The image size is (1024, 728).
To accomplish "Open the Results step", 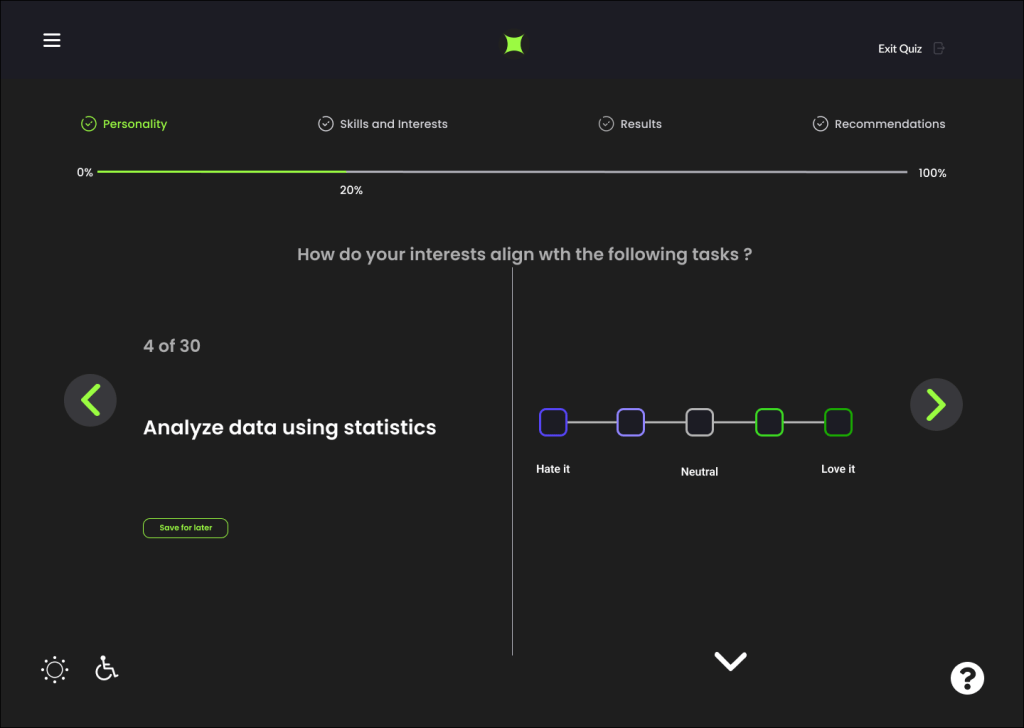I will click(x=630, y=124).
